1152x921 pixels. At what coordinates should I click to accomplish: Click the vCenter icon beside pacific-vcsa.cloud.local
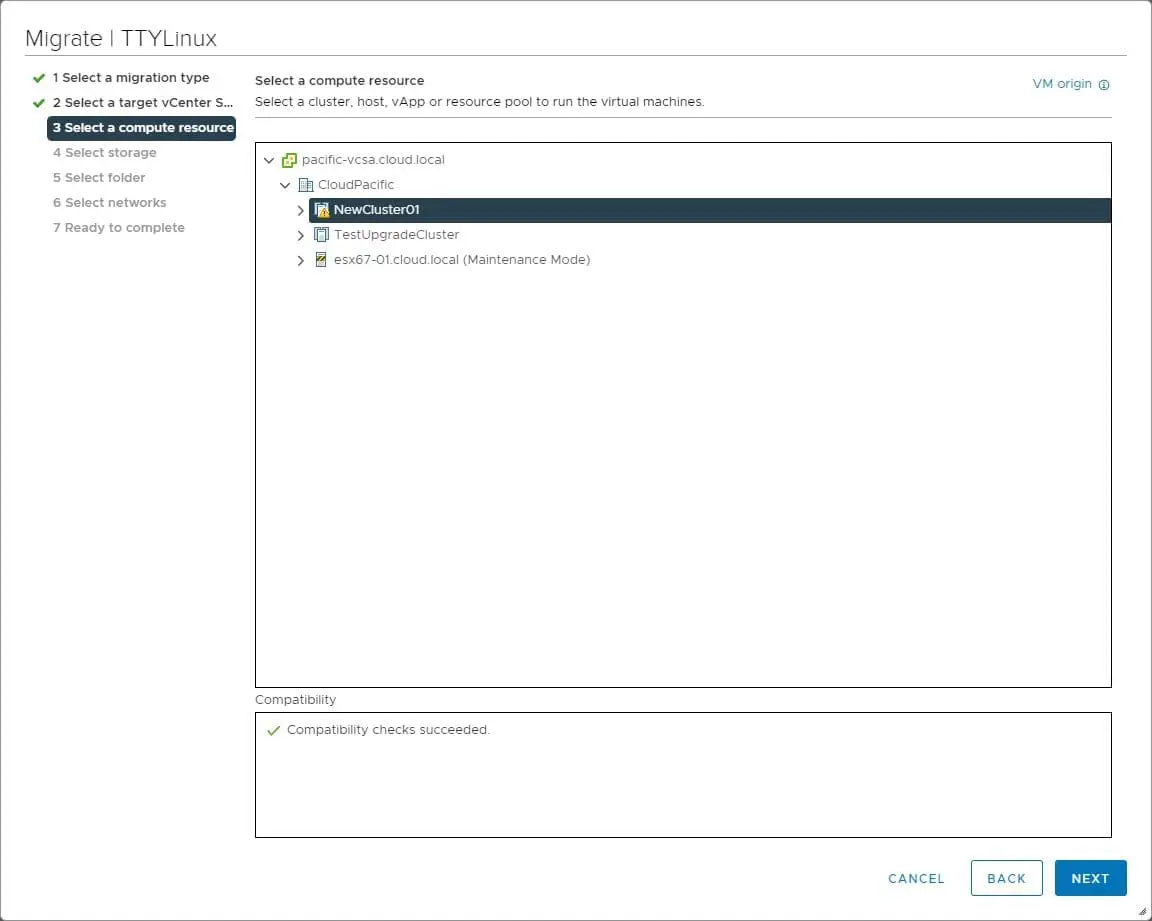click(x=289, y=160)
